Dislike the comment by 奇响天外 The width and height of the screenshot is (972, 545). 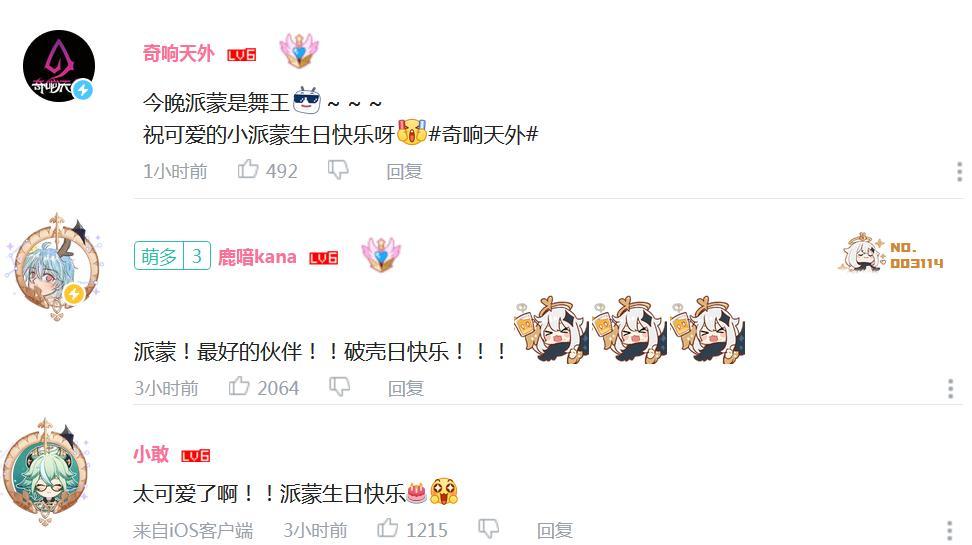338,170
